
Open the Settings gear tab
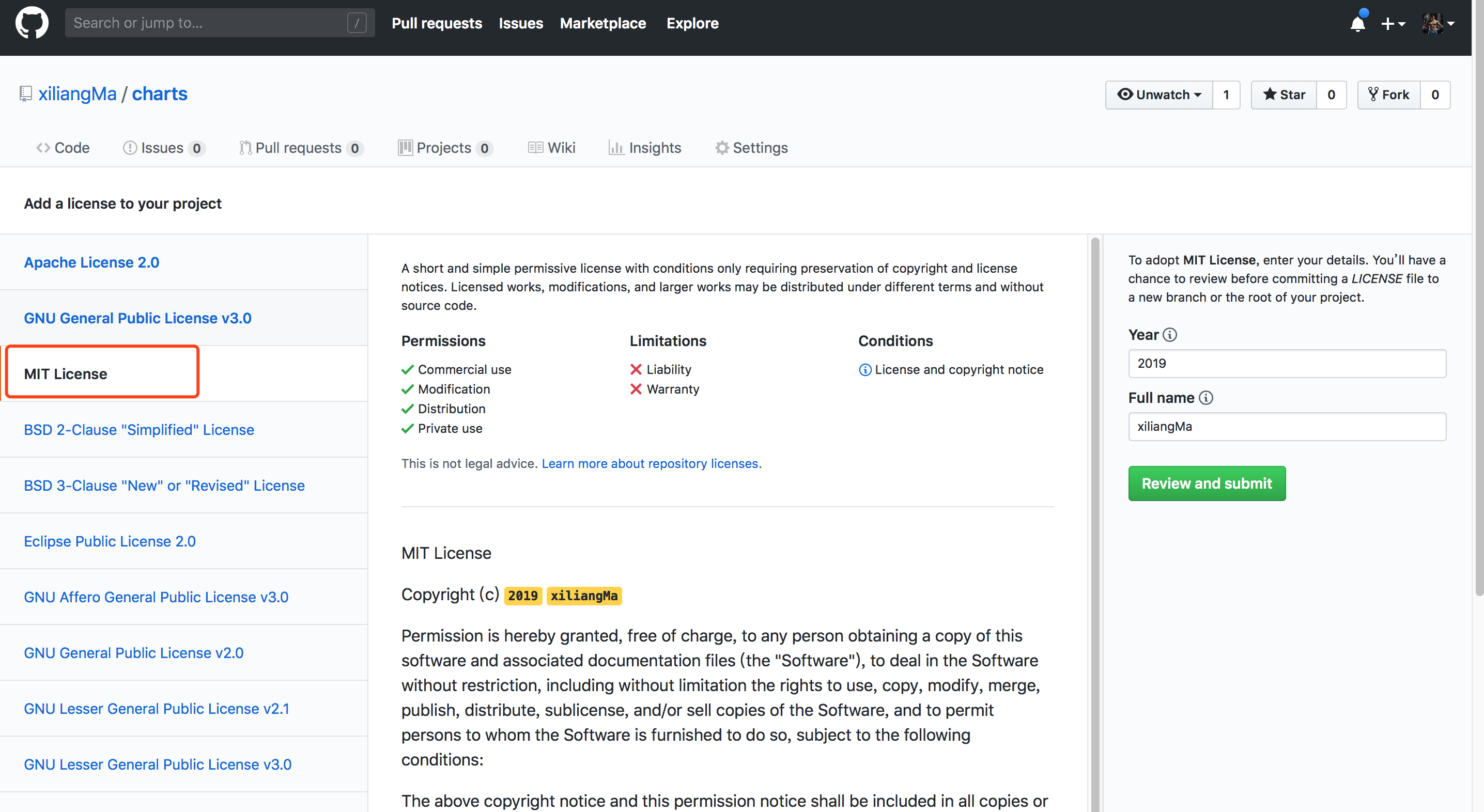751,148
